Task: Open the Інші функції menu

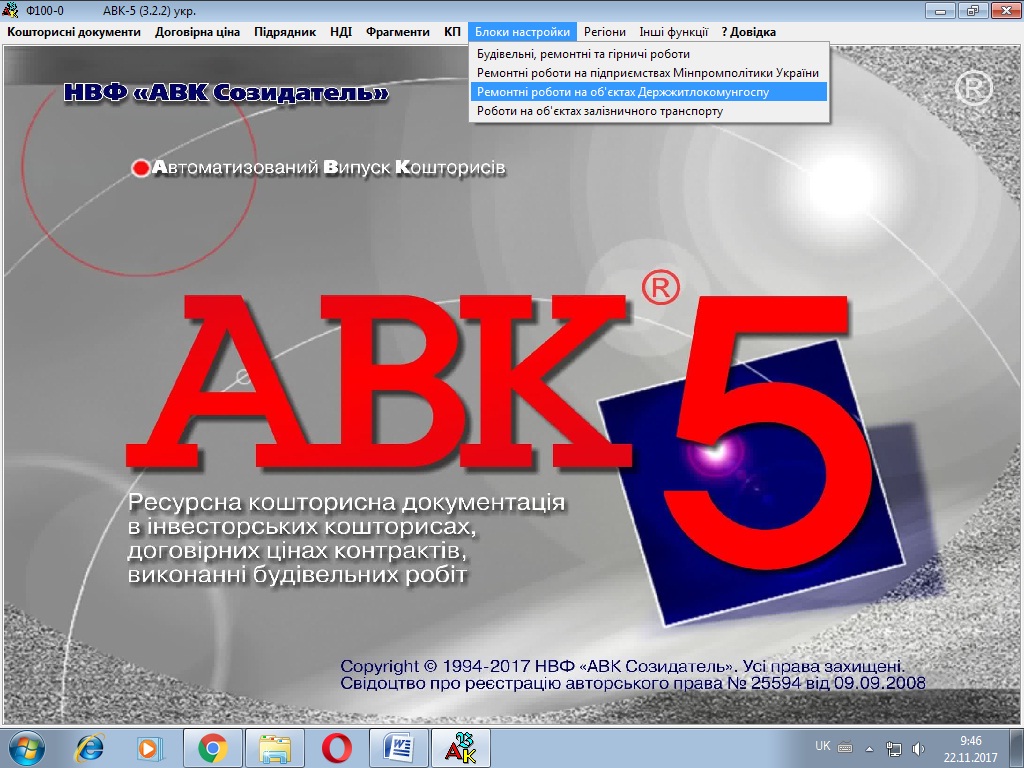Action: 673,32
